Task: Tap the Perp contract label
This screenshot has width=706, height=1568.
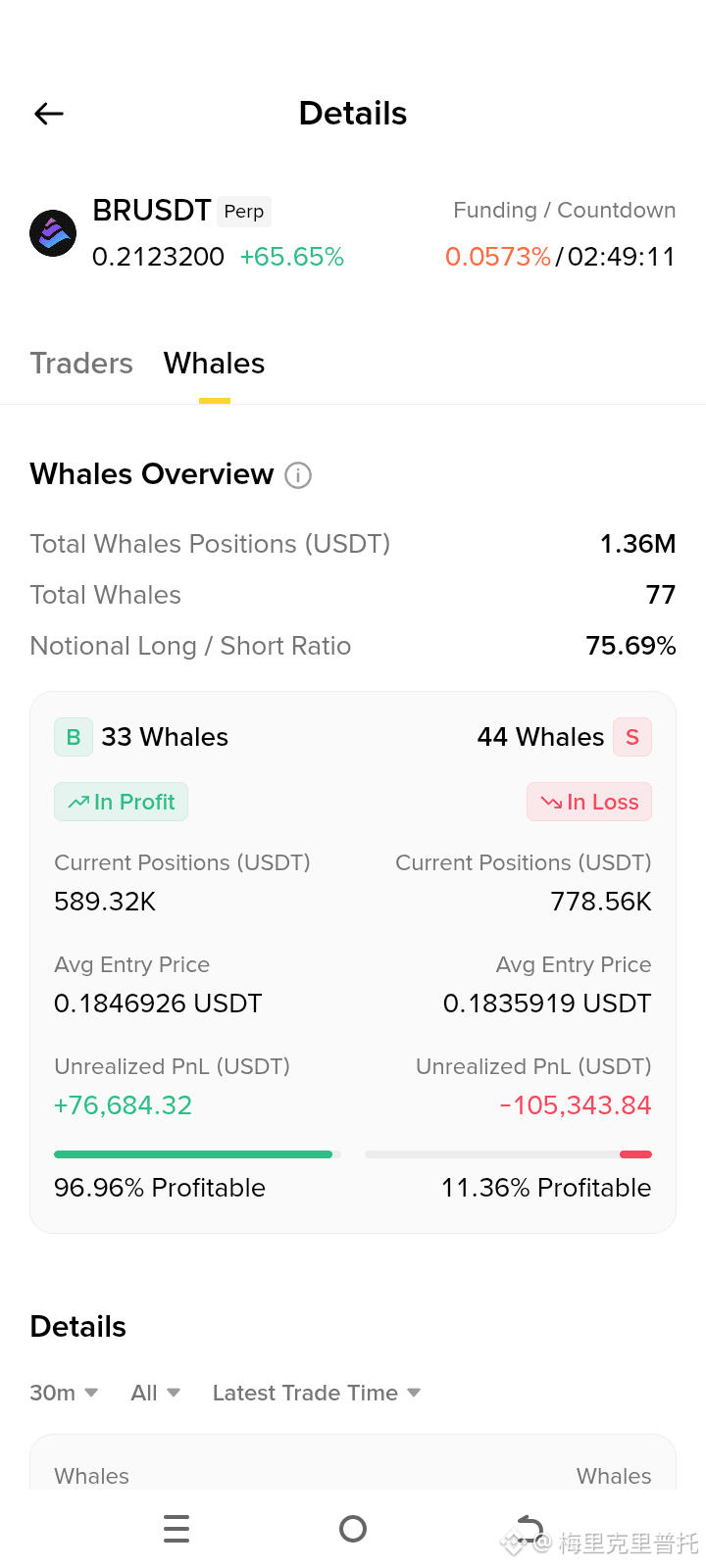Action: [x=244, y=212]
